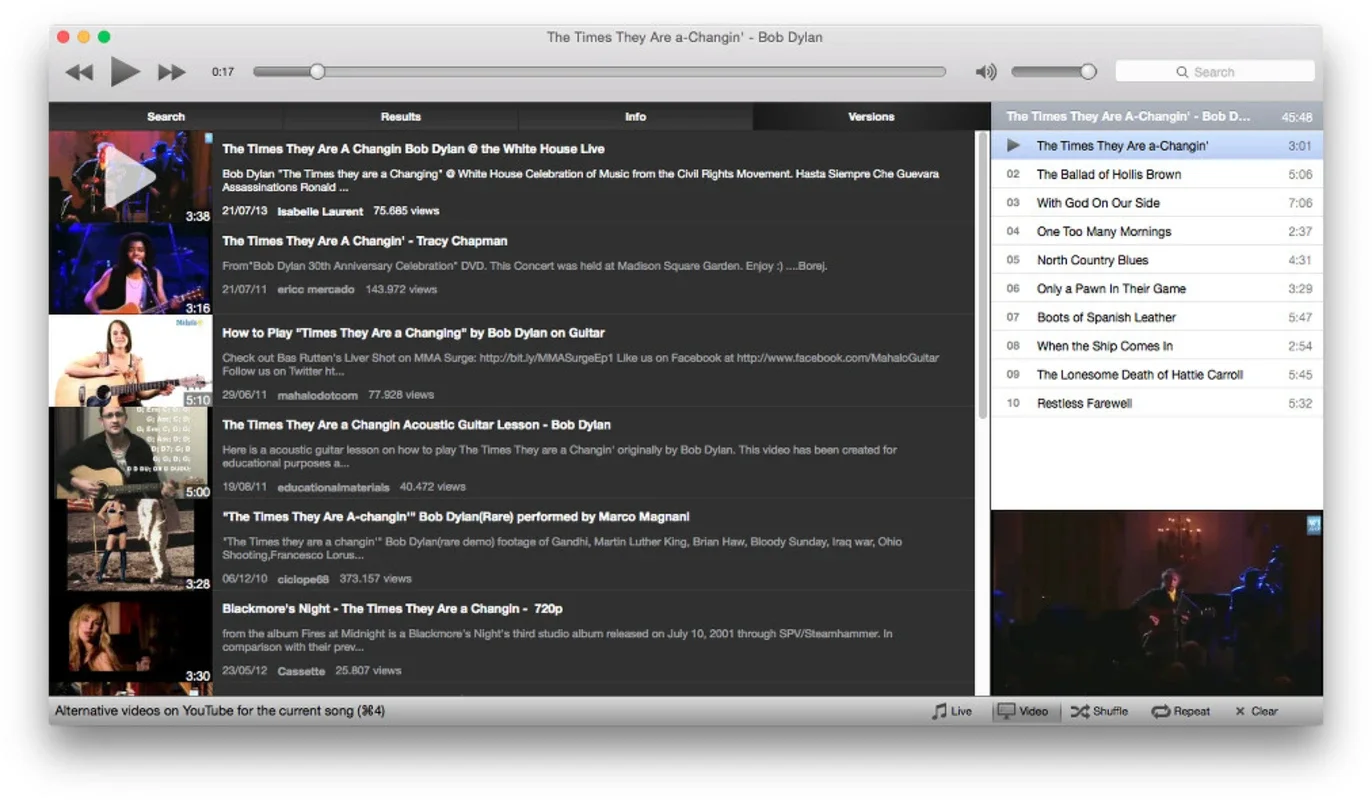The height and width of the screenshot is (800, 1372).
Task: Click uploader name 'mahalodotcom'
Action: coord(317,395)
